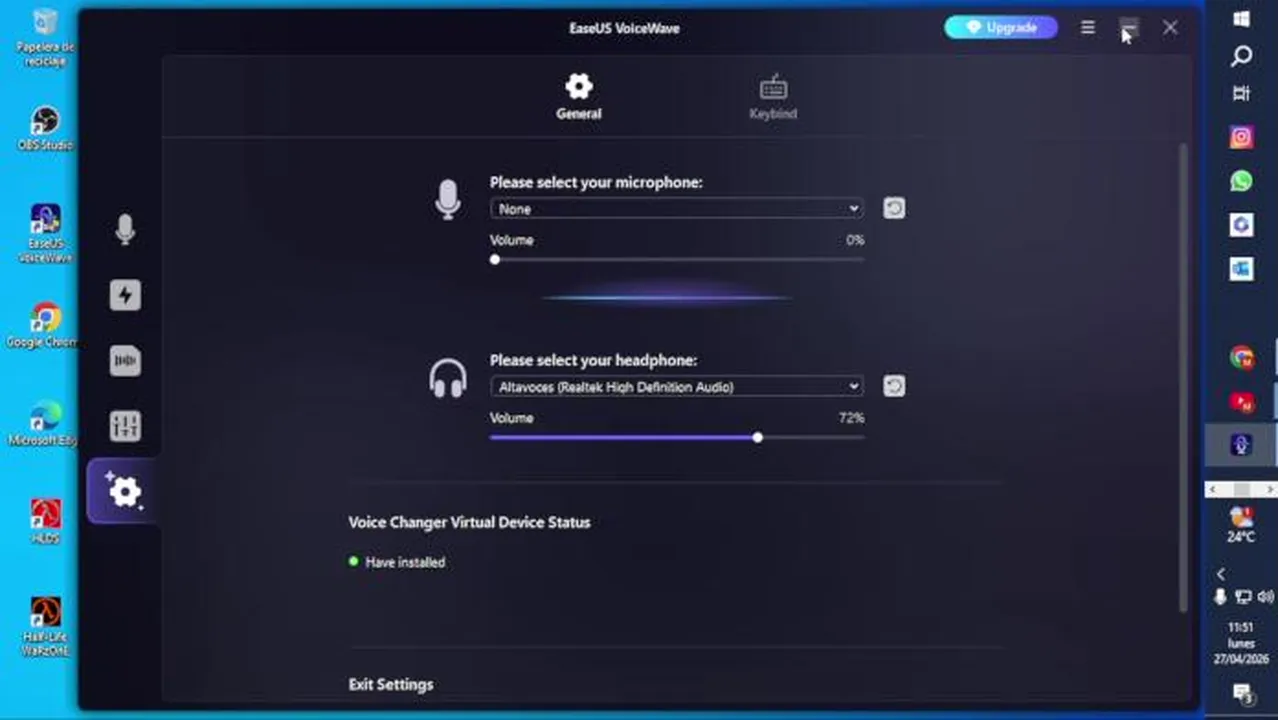Open the soundboard waveform sidebar icon

coord(125,361)
